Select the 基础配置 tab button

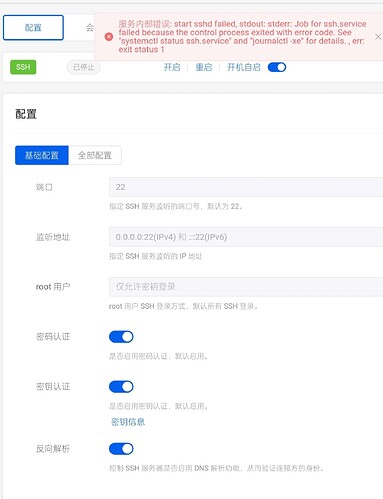click(x=42, y=155)
